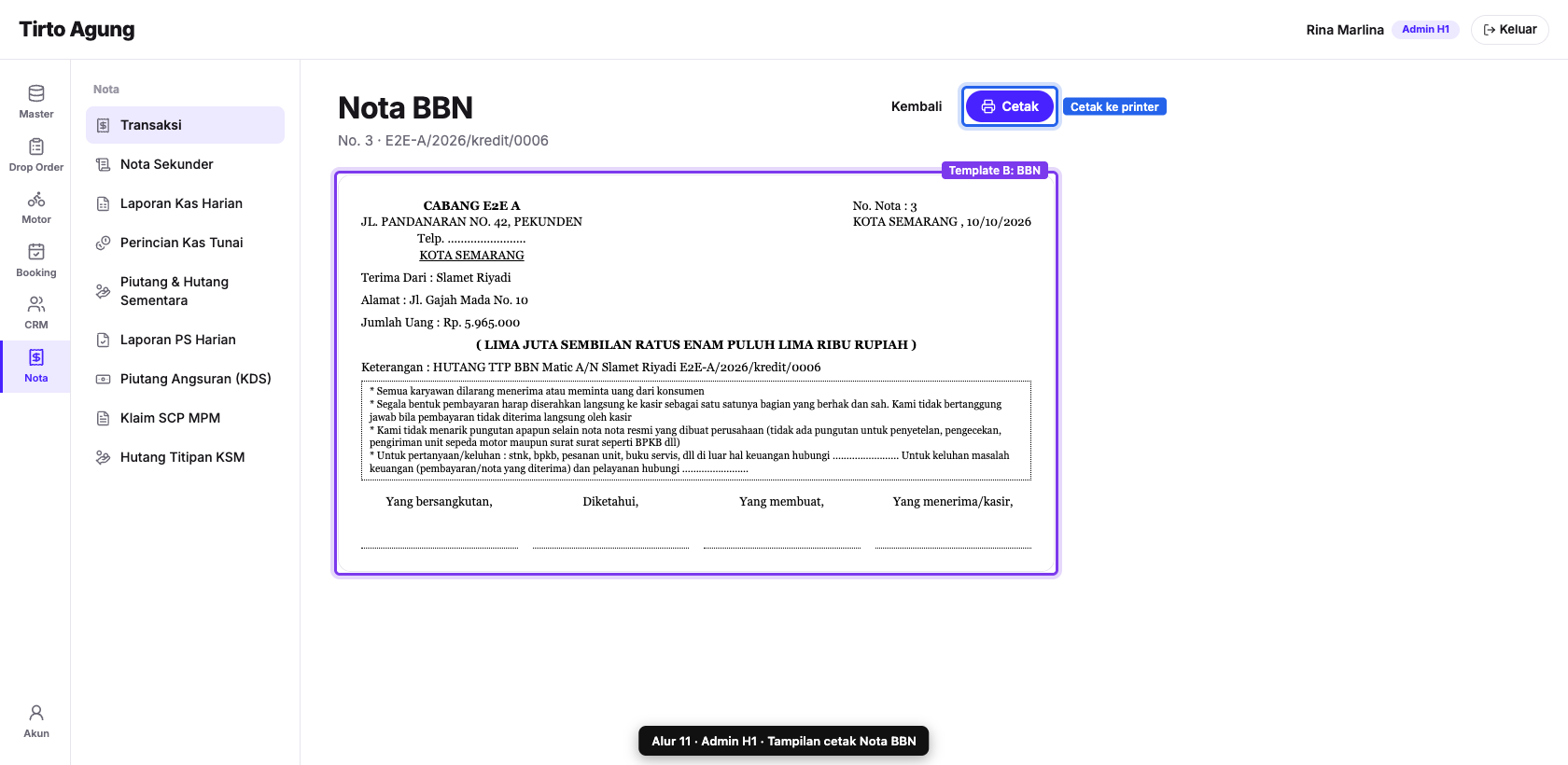The height and width of the screenshot is (765, 1568).
Task: Click the 'Jumlah Uang : Rp. 5.965.000' line
Action: pos(441,323)
